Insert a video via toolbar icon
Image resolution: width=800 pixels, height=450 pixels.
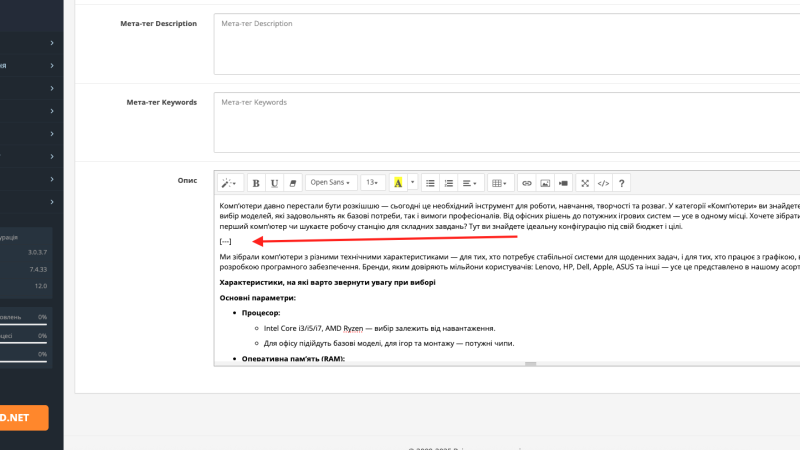pyautogui.click(x=564, y=183)
